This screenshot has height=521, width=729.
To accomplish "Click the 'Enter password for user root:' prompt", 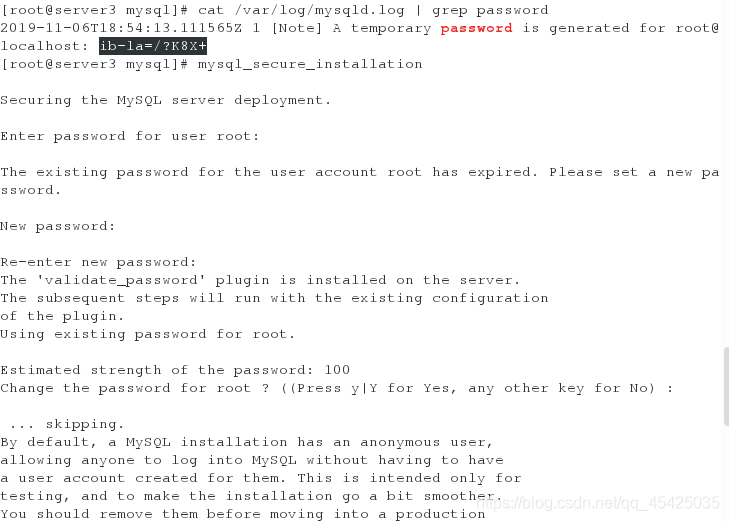I will click(130, 136).
